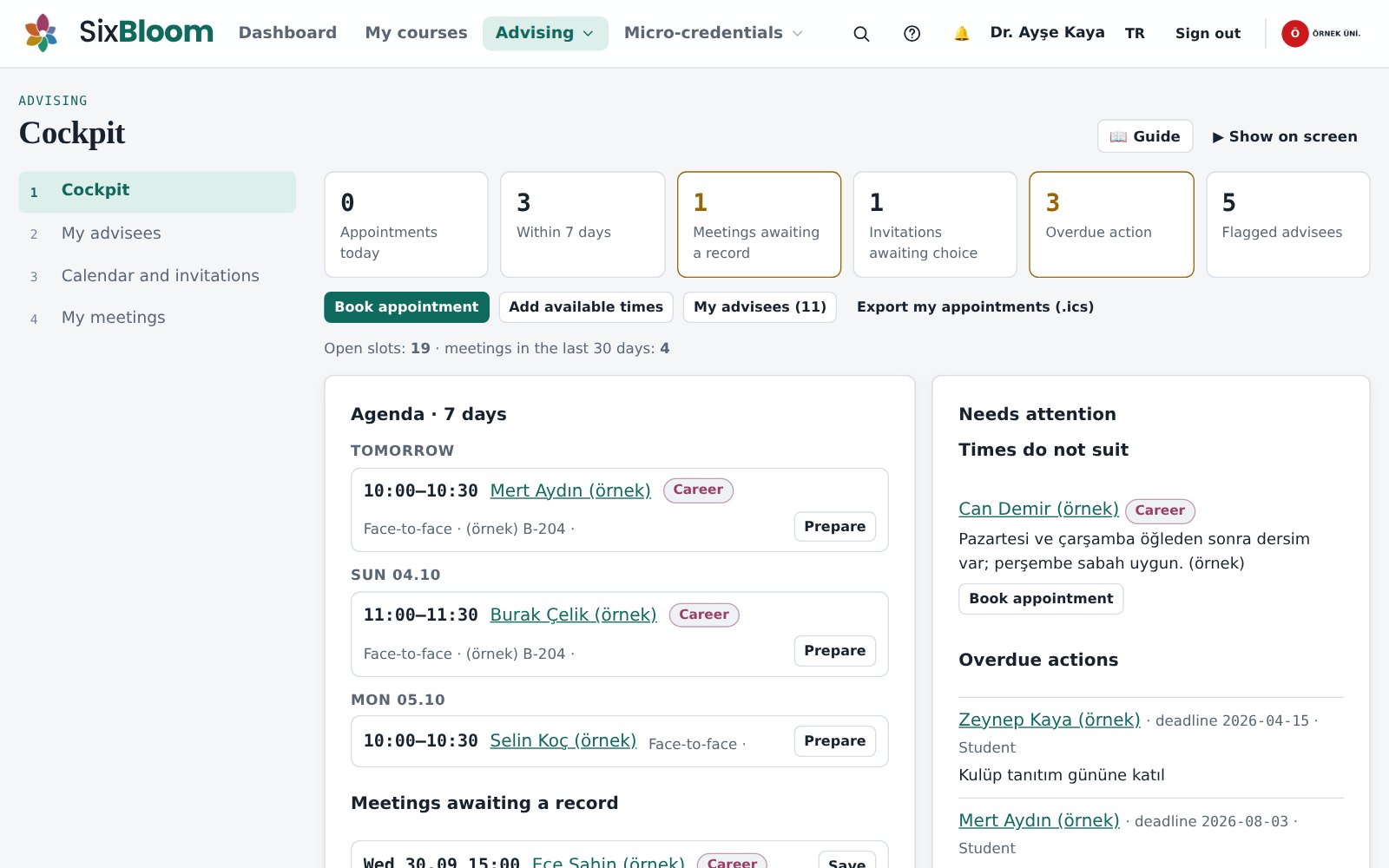
Task: Open the Within 7 days card
Action: tap(583, 225)
